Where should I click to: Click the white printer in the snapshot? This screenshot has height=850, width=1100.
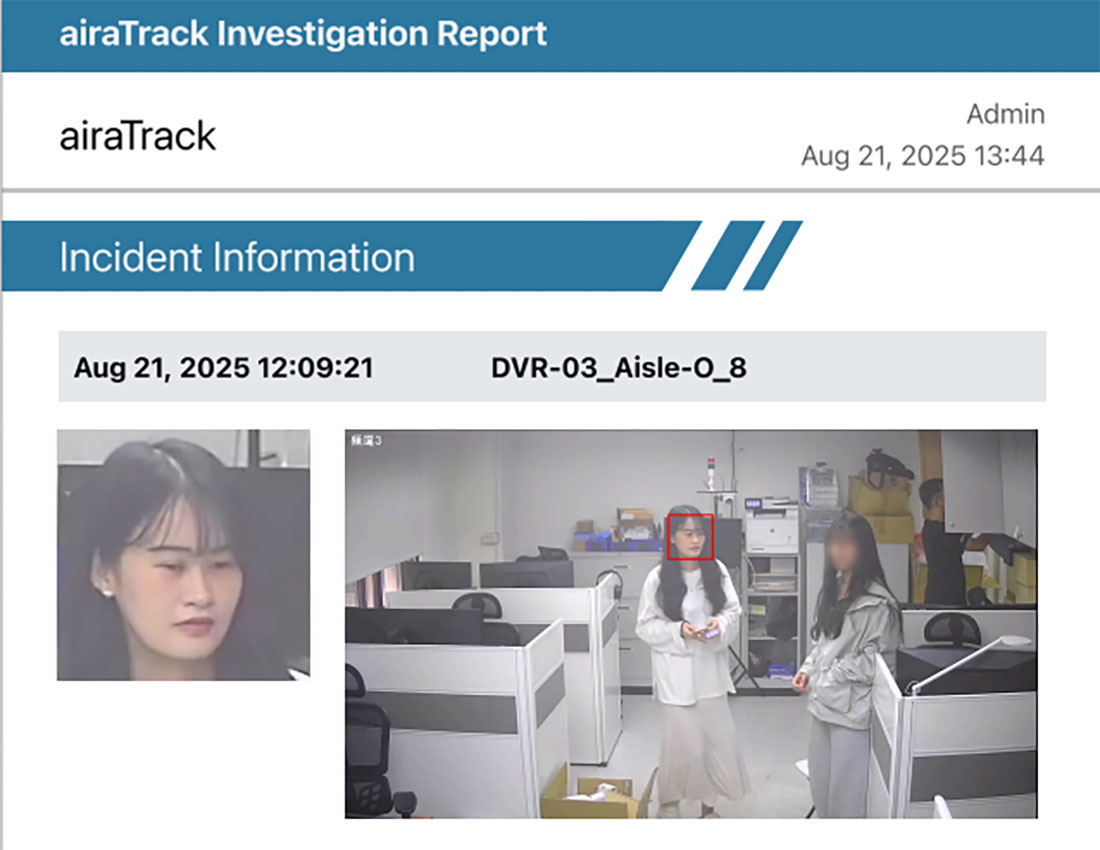772,522
